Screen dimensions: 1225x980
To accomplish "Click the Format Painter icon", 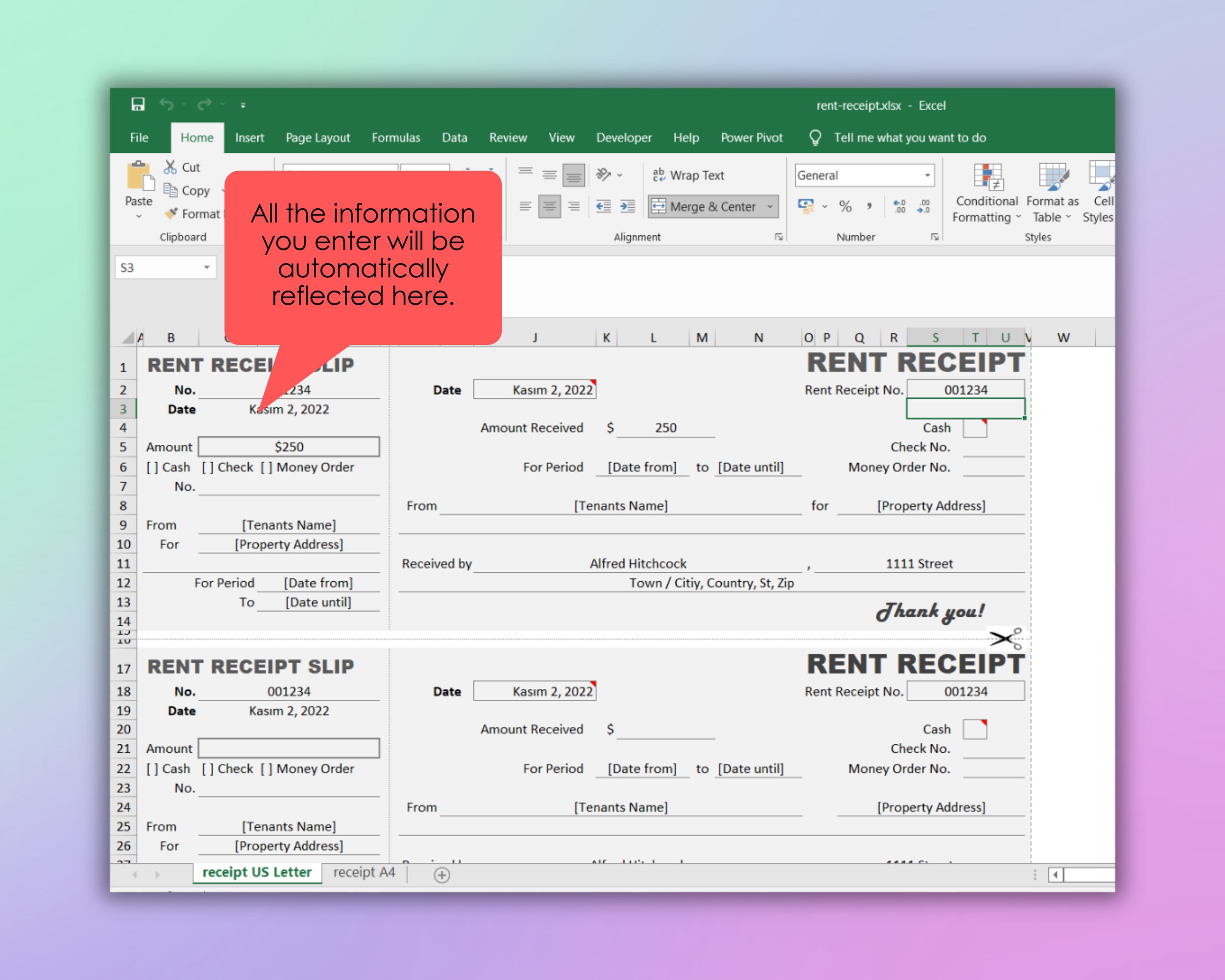I will [x=171, y=214].
